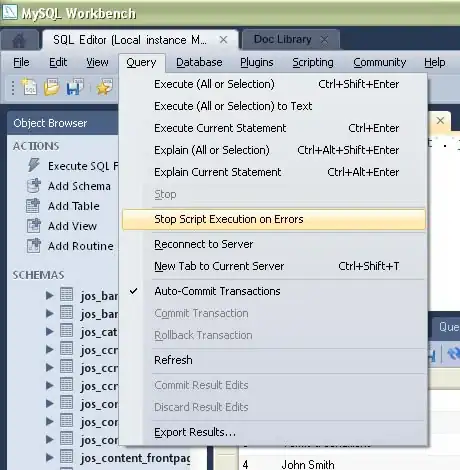Click the save script floppy icon
The image size is (460, 470).
pos(75,87)
